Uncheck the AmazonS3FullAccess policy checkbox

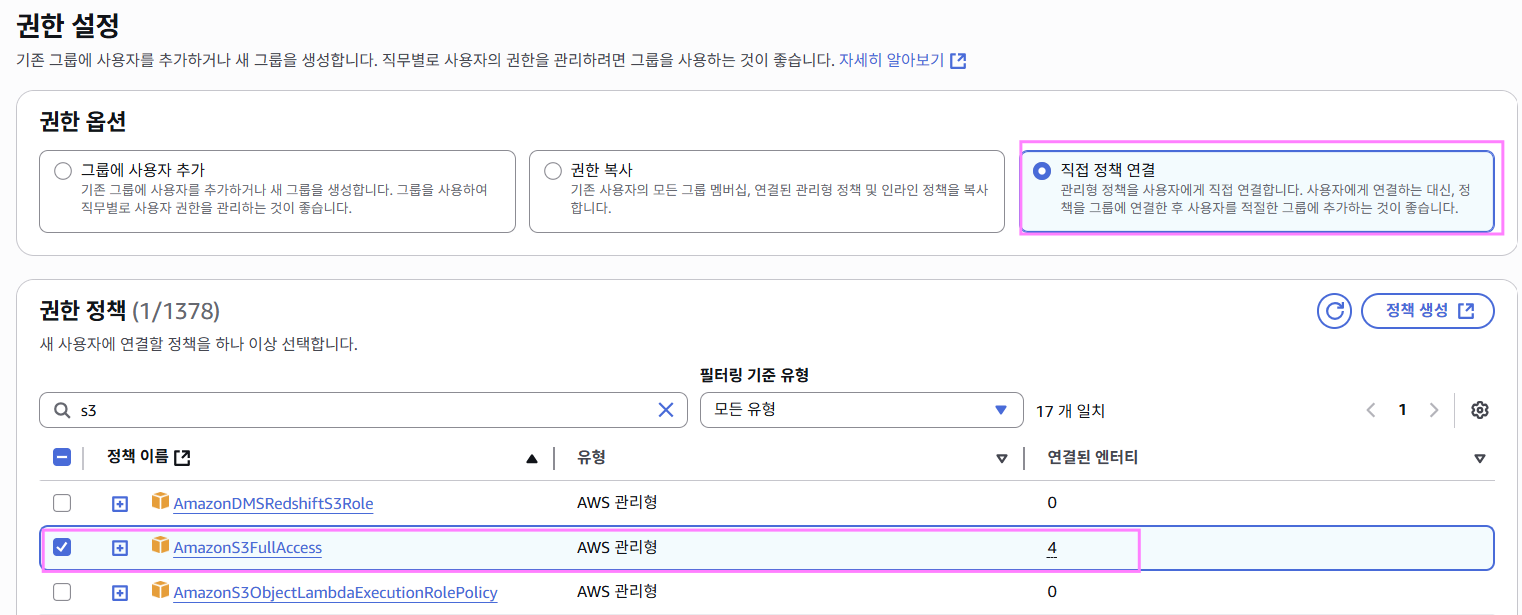62,547
